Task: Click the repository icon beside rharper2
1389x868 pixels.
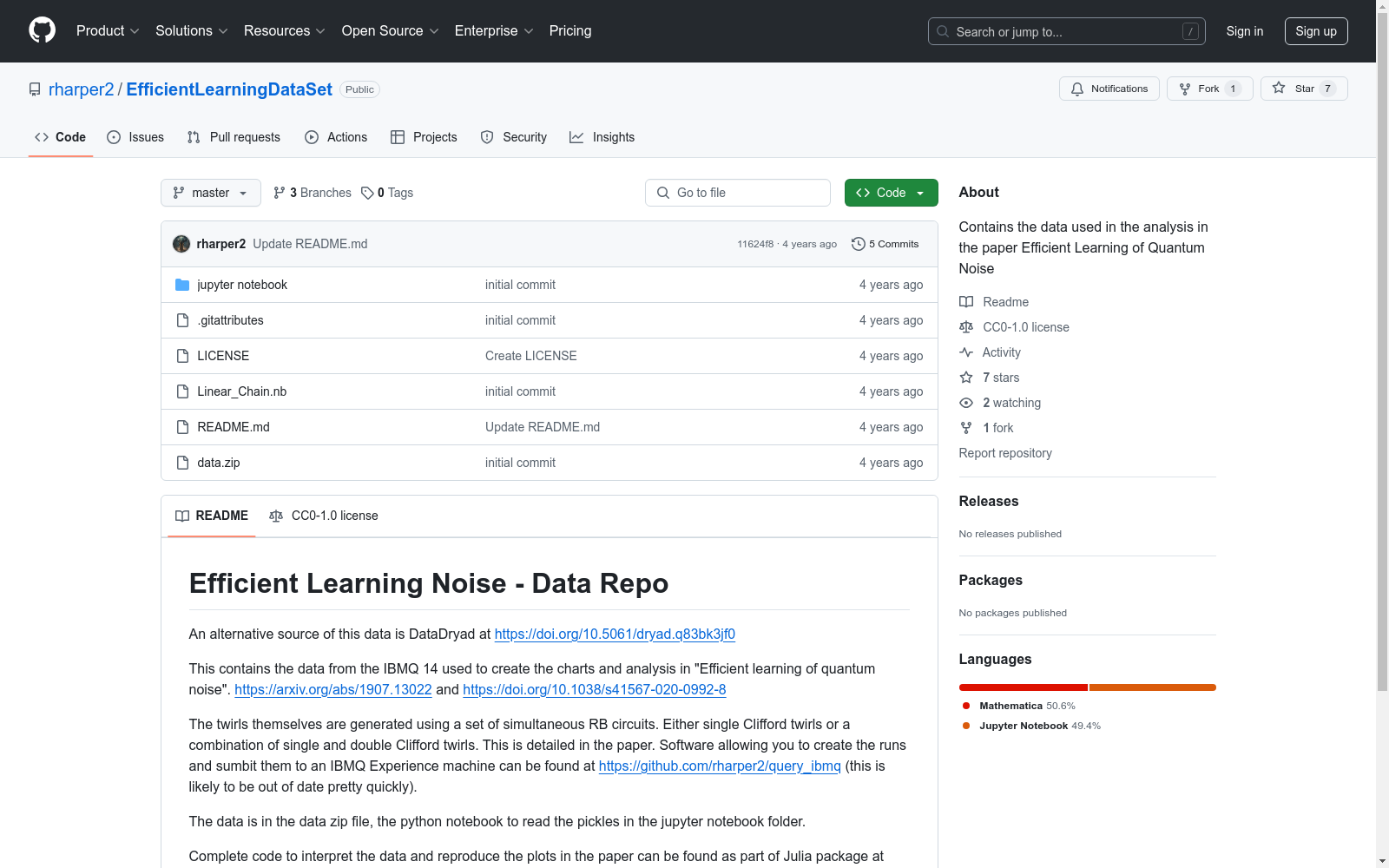Action: click(35, 89)
